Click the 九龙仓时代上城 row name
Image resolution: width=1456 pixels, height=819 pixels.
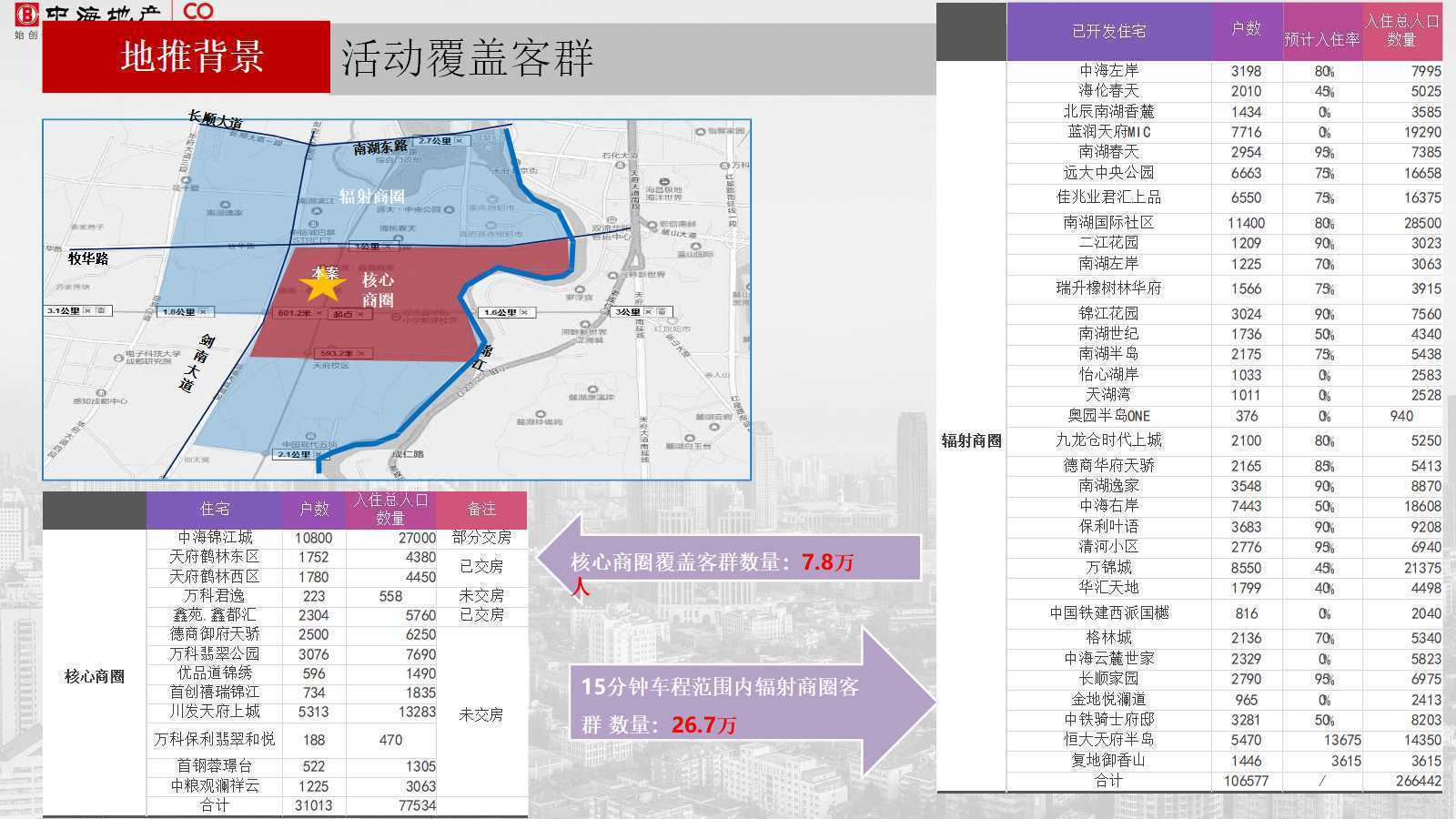point(1108,440)
